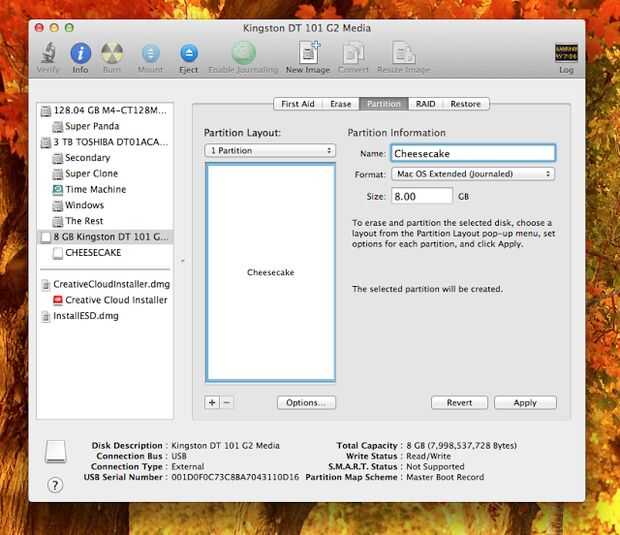Image resolution: width=620 pixels, height=535 pixels.
Task: Click the USB Serial Number value
Action: coord(235,477)
